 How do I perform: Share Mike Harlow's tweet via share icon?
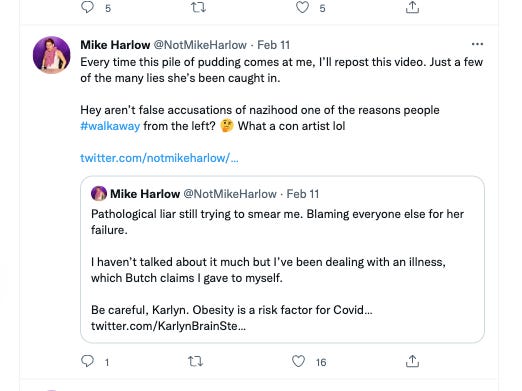point(412,361)
